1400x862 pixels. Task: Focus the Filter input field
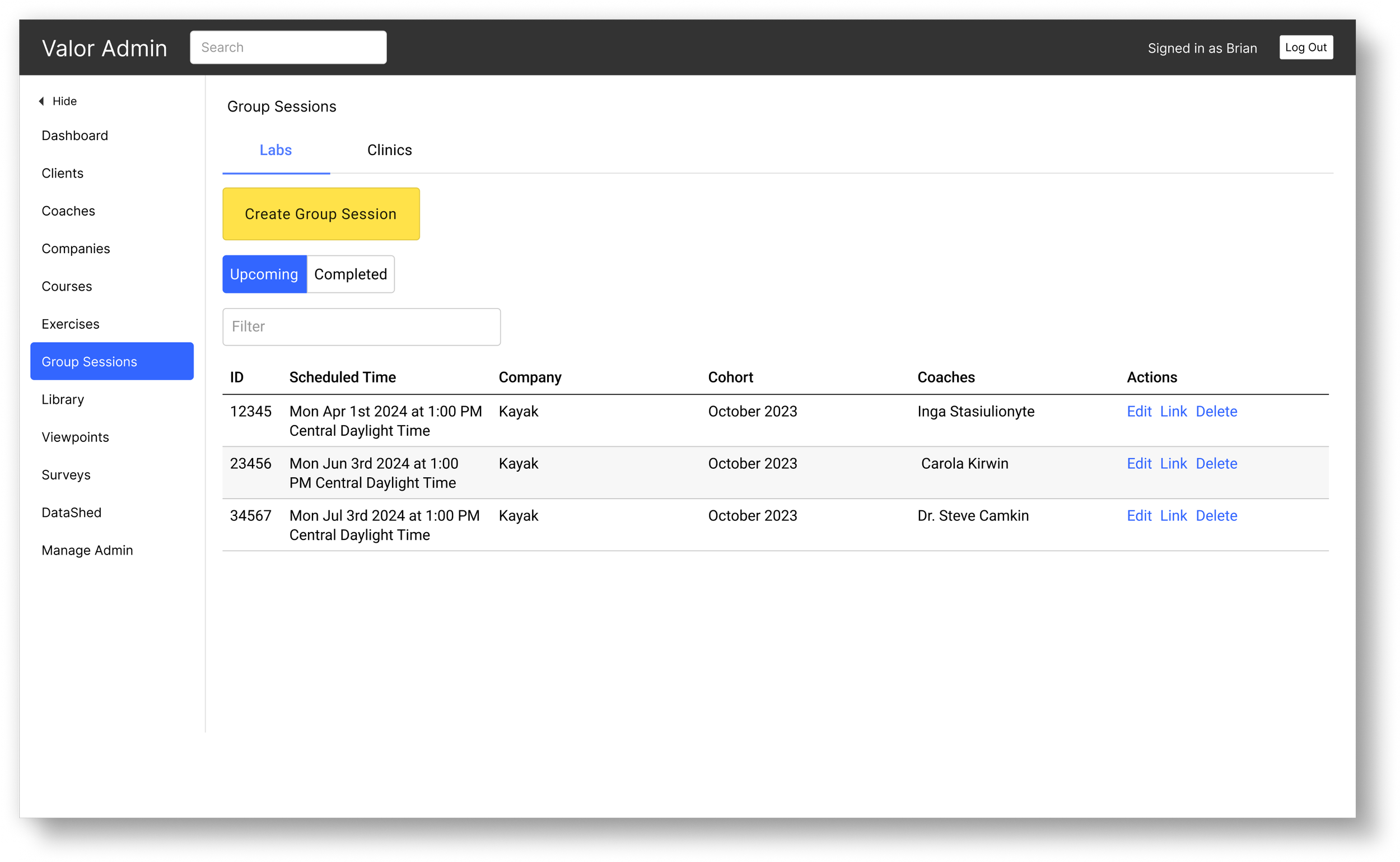tap(361, 327)
